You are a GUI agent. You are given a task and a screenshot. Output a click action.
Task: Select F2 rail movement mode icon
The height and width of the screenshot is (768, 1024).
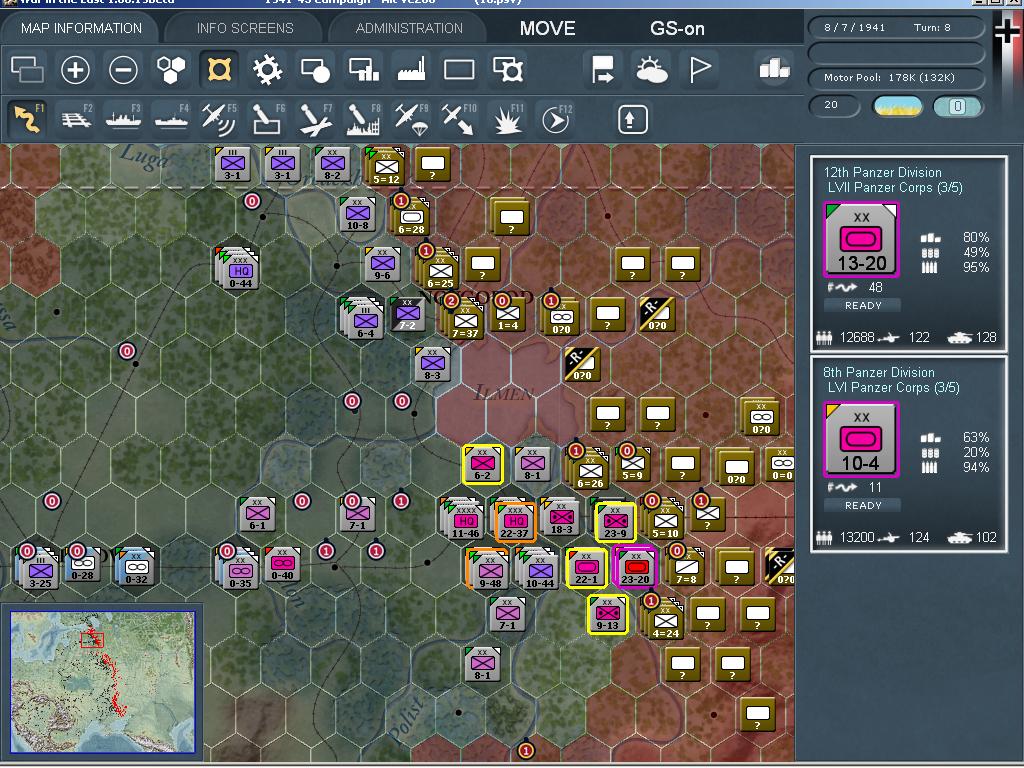pyautogui.click(x=76, y=119)
